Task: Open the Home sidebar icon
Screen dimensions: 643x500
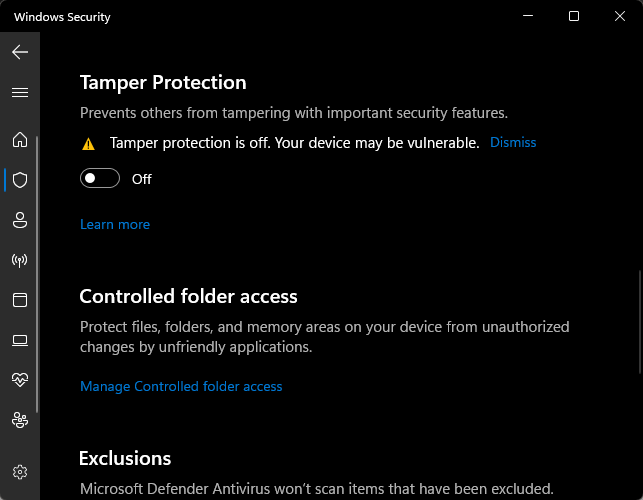Action: point(20,139)
